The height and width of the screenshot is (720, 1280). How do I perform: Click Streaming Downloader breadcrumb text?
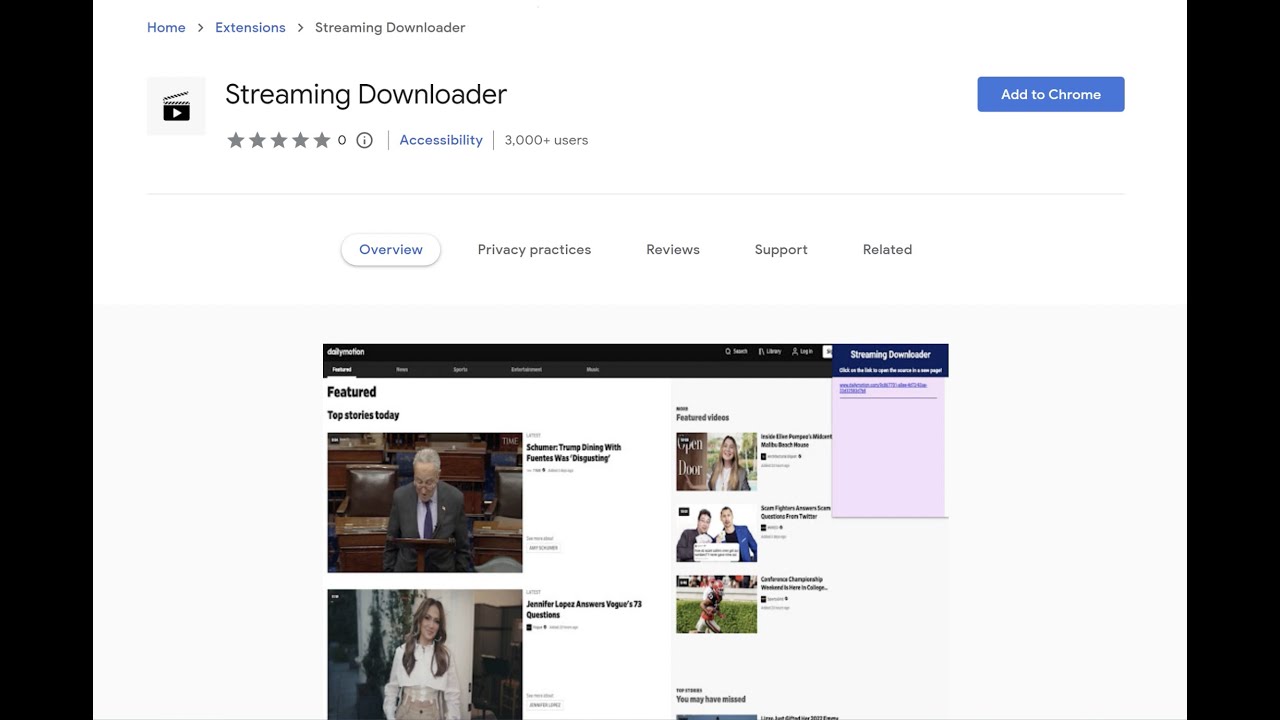[x=390, y=27]
